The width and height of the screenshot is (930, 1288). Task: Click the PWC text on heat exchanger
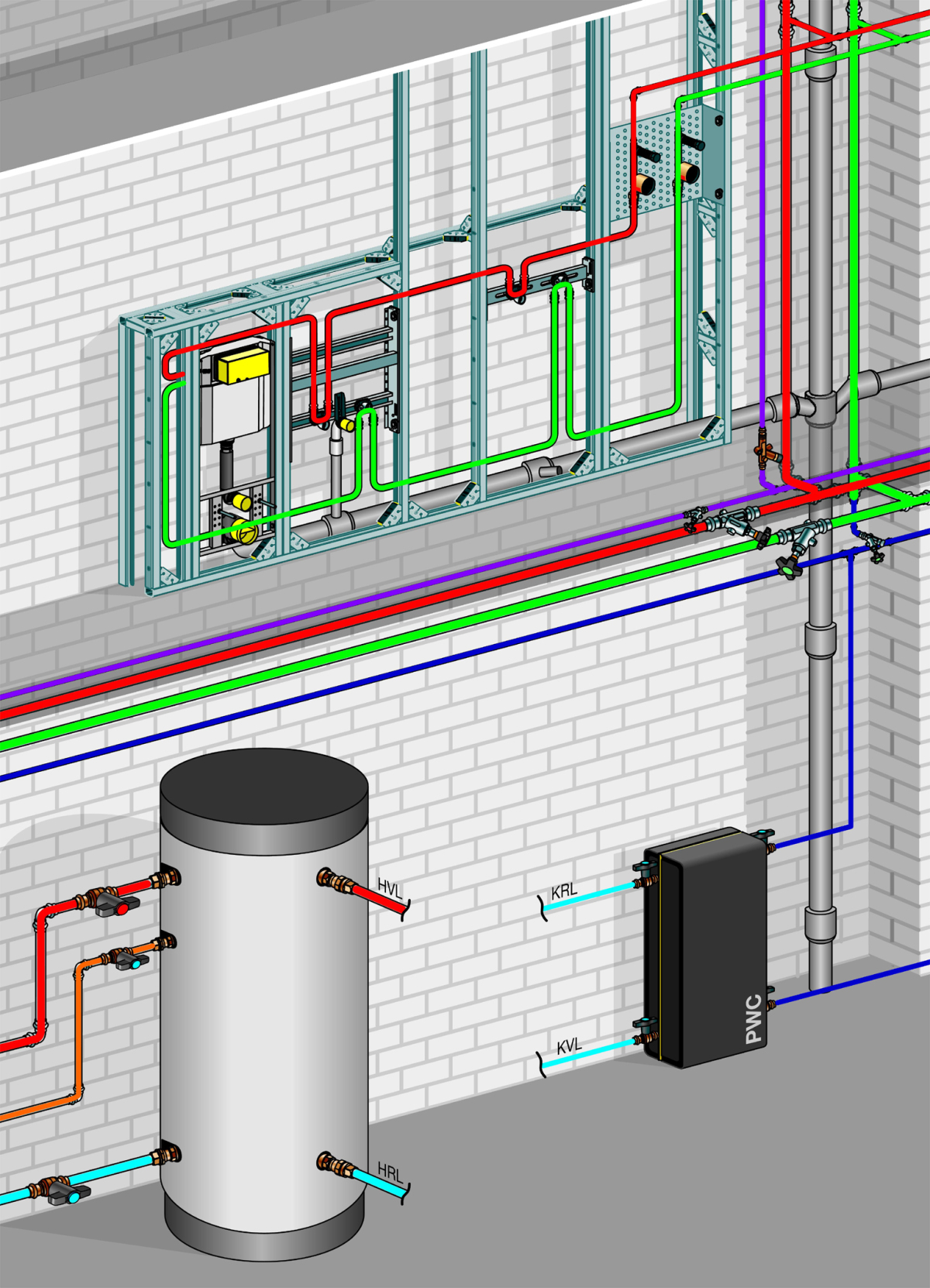[x=753, y=1018]
